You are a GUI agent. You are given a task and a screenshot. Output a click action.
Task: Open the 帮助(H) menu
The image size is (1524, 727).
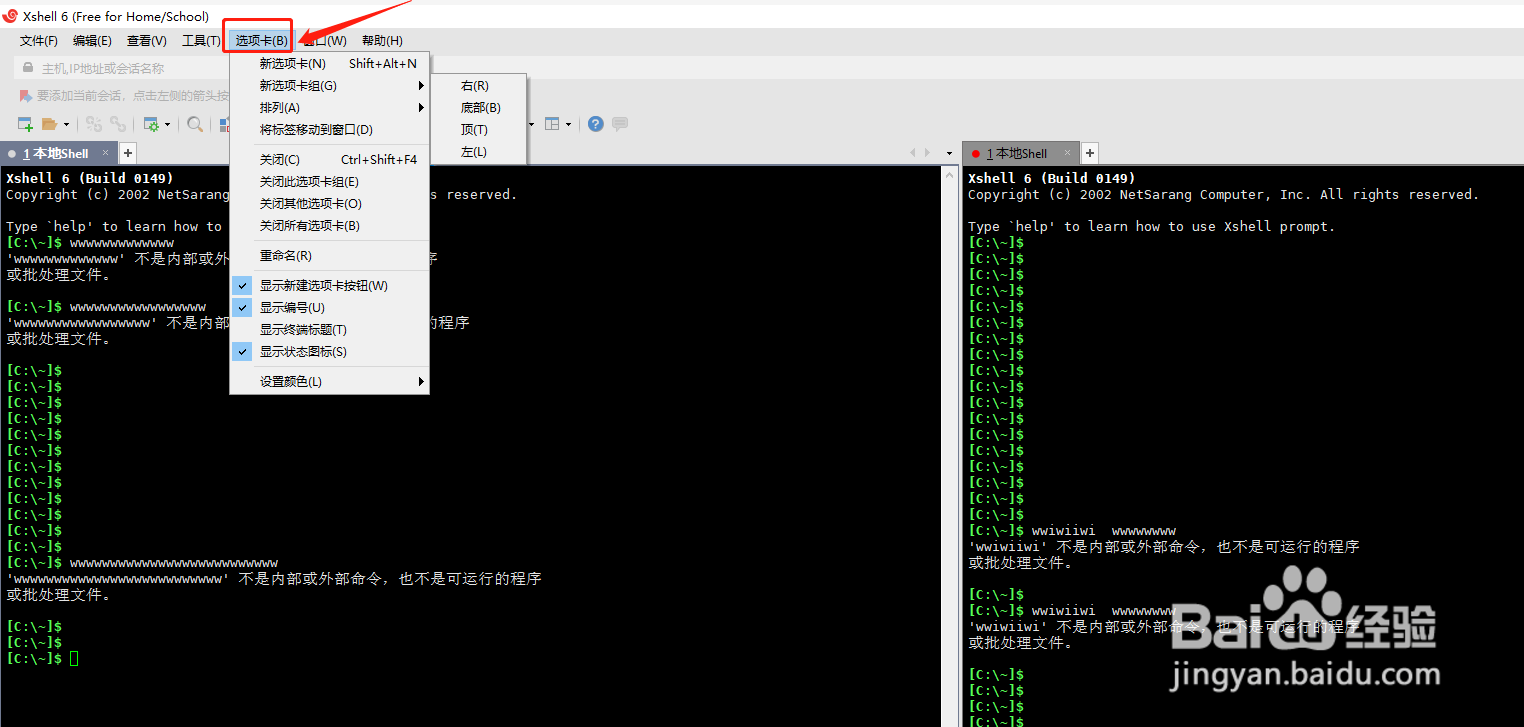[x=382, y=41]
